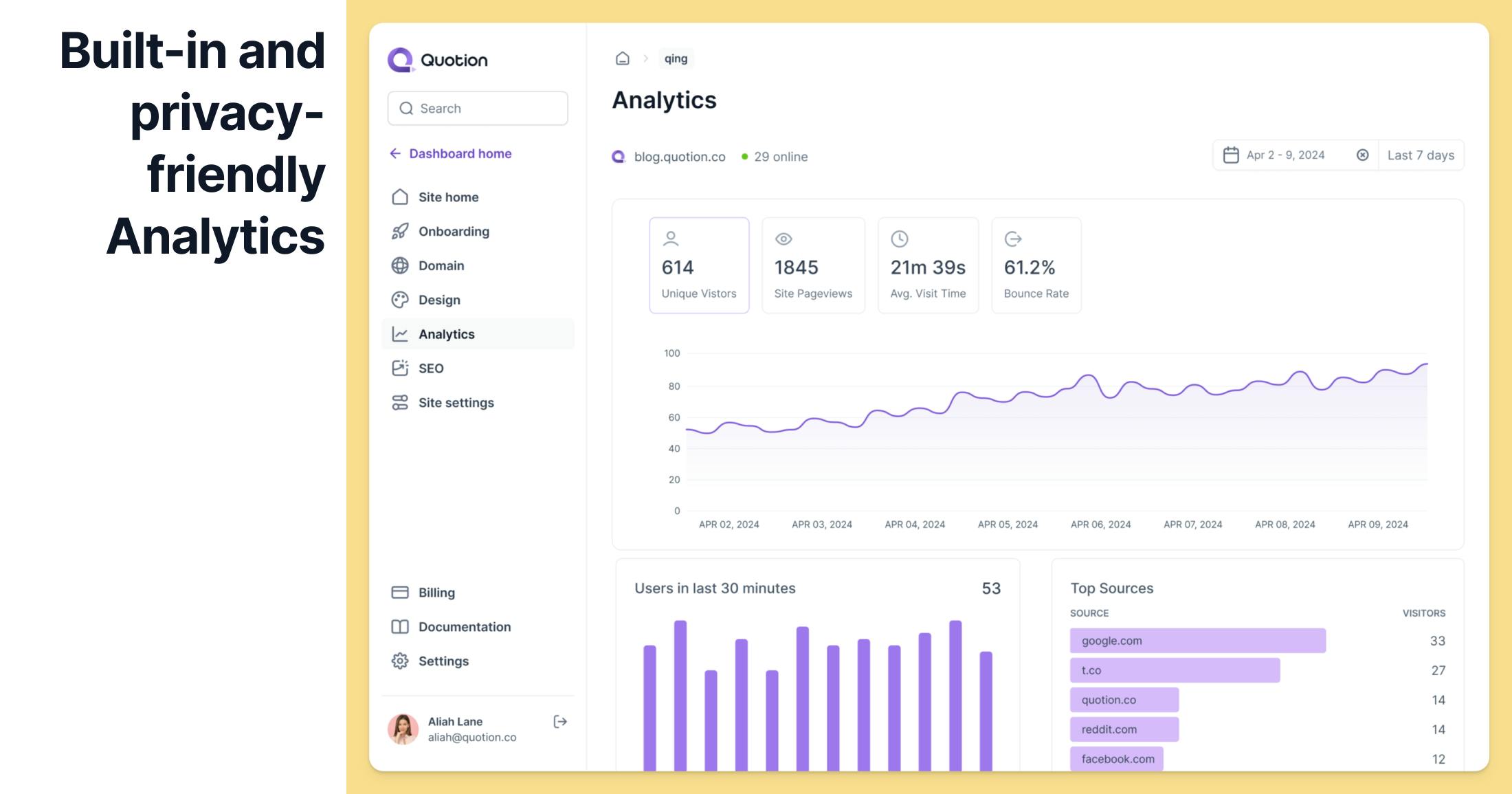Click the quotion.co source bar
The width and height of the screenshot is (1512, 794).
1124,700
